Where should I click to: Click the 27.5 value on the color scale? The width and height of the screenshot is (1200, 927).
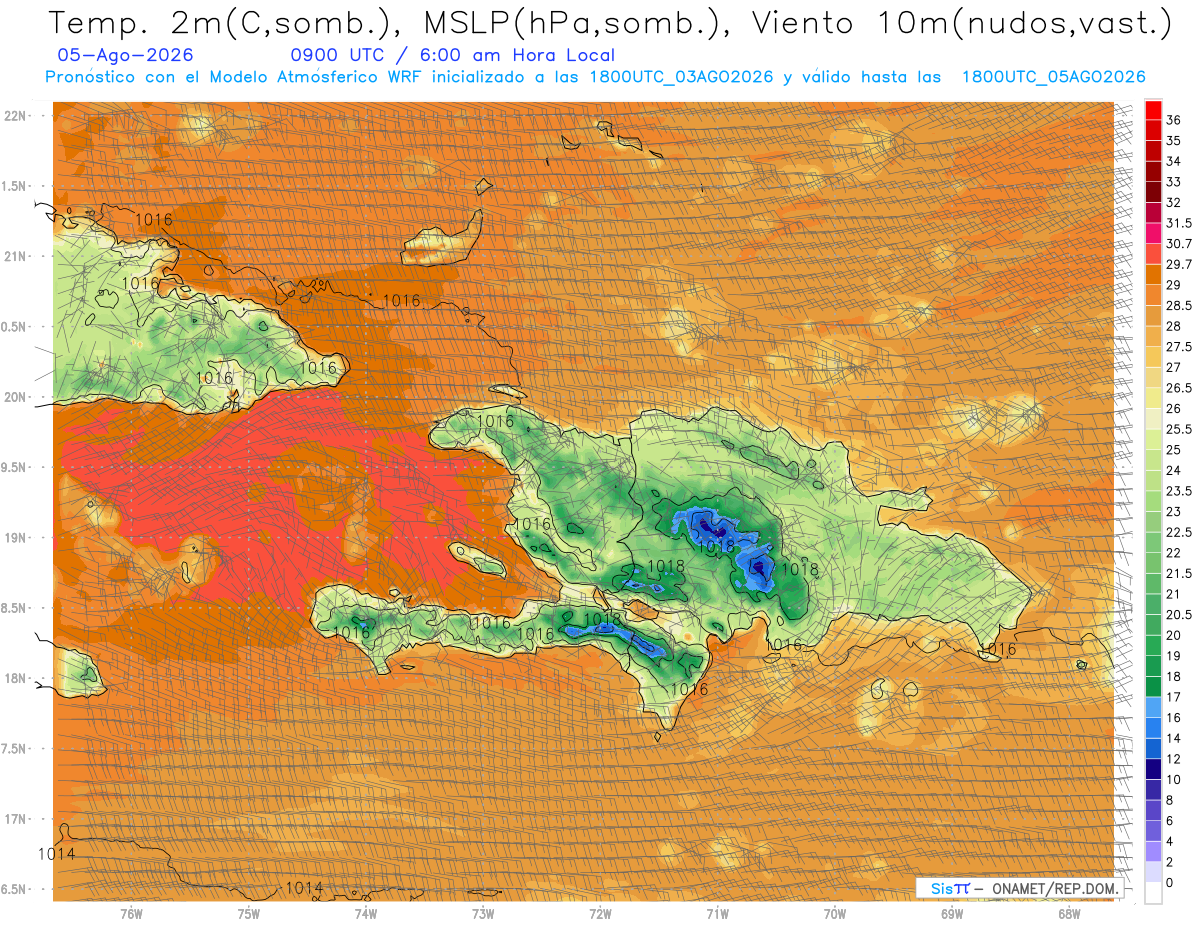click(x=1179, y=347)
